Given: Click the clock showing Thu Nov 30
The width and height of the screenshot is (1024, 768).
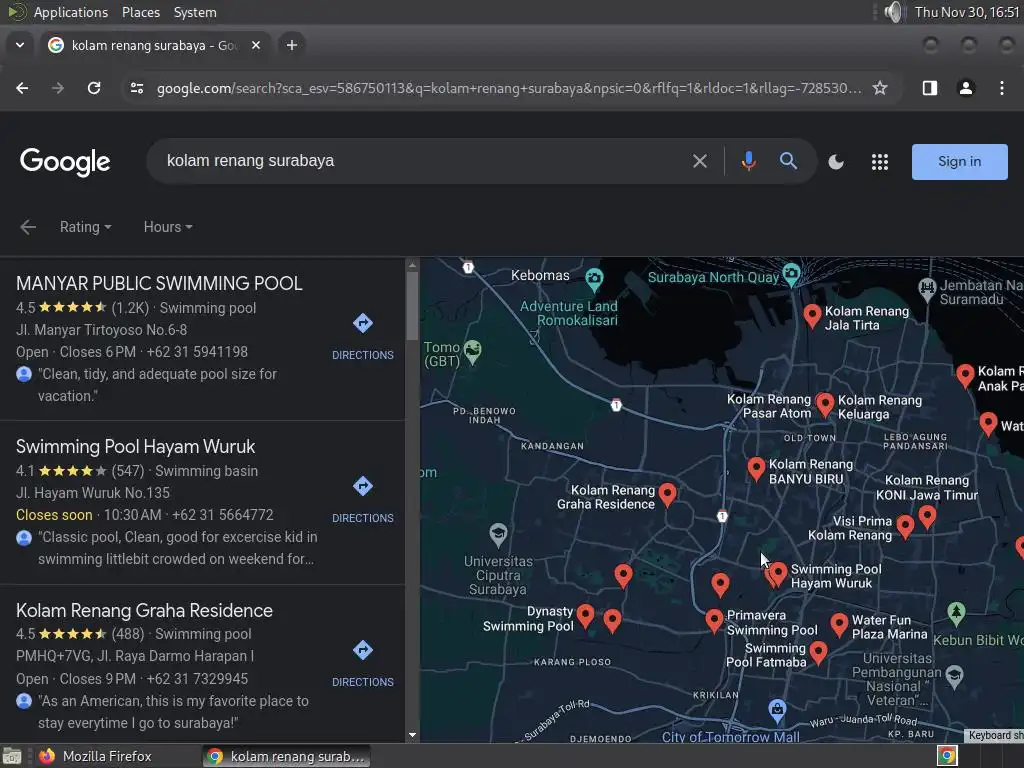Looking at the screenshot, I should (x=967, y=12).
